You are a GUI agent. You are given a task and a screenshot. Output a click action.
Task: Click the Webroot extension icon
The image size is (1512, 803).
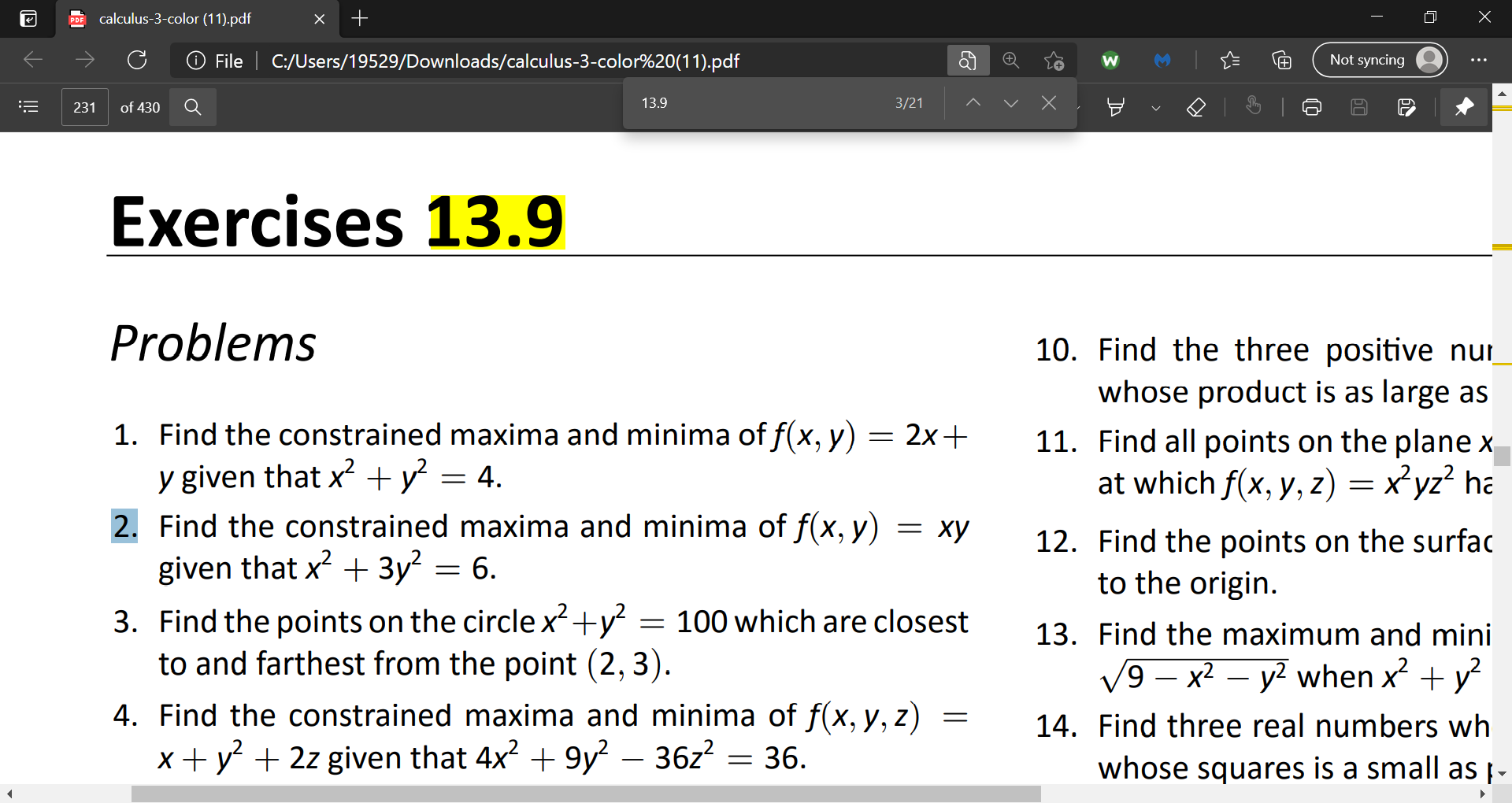point(1110,60)
